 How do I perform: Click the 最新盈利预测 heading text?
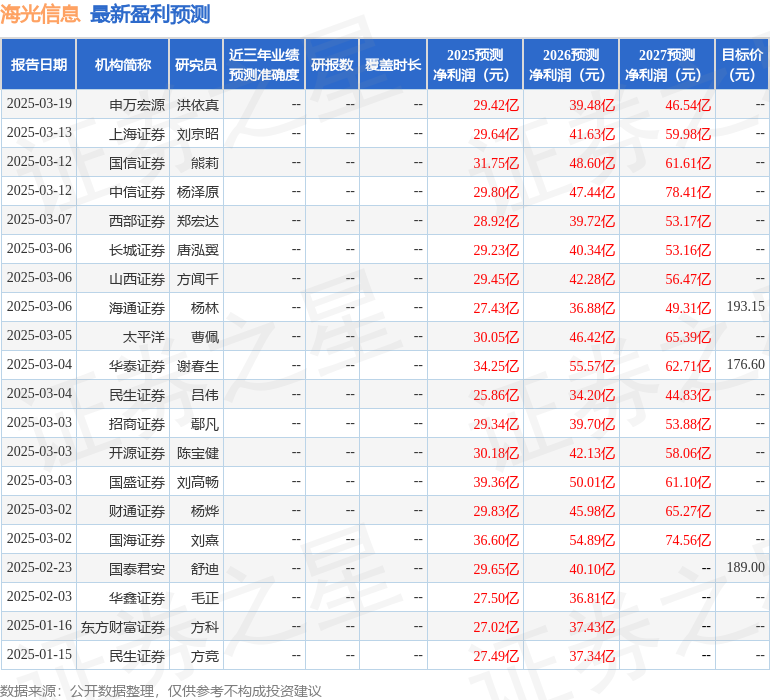pos(150,14)
